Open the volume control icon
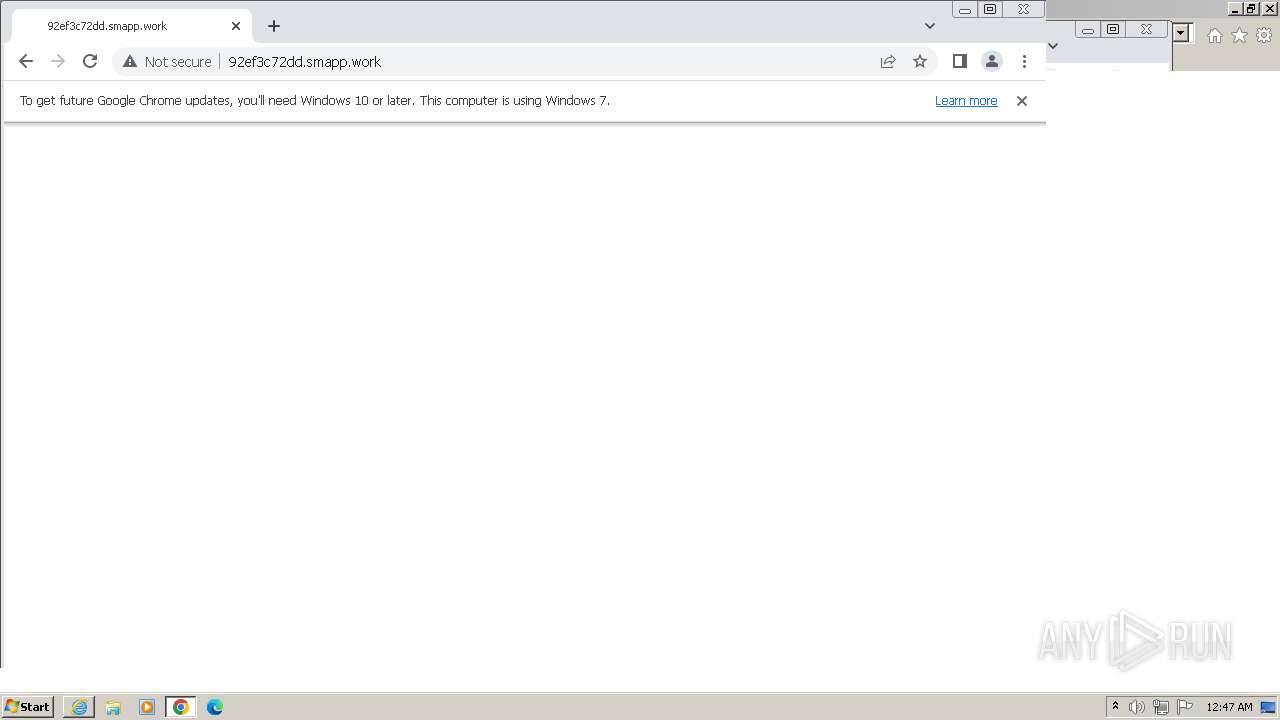The image size is (1280, 720). coord(1137,707)
